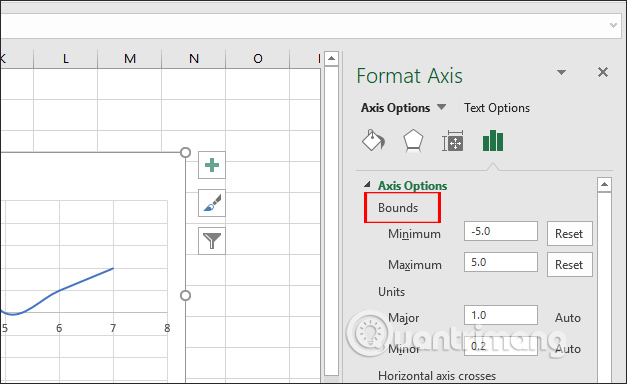Select the Axis Options bar chart tab

pos(493,141)
